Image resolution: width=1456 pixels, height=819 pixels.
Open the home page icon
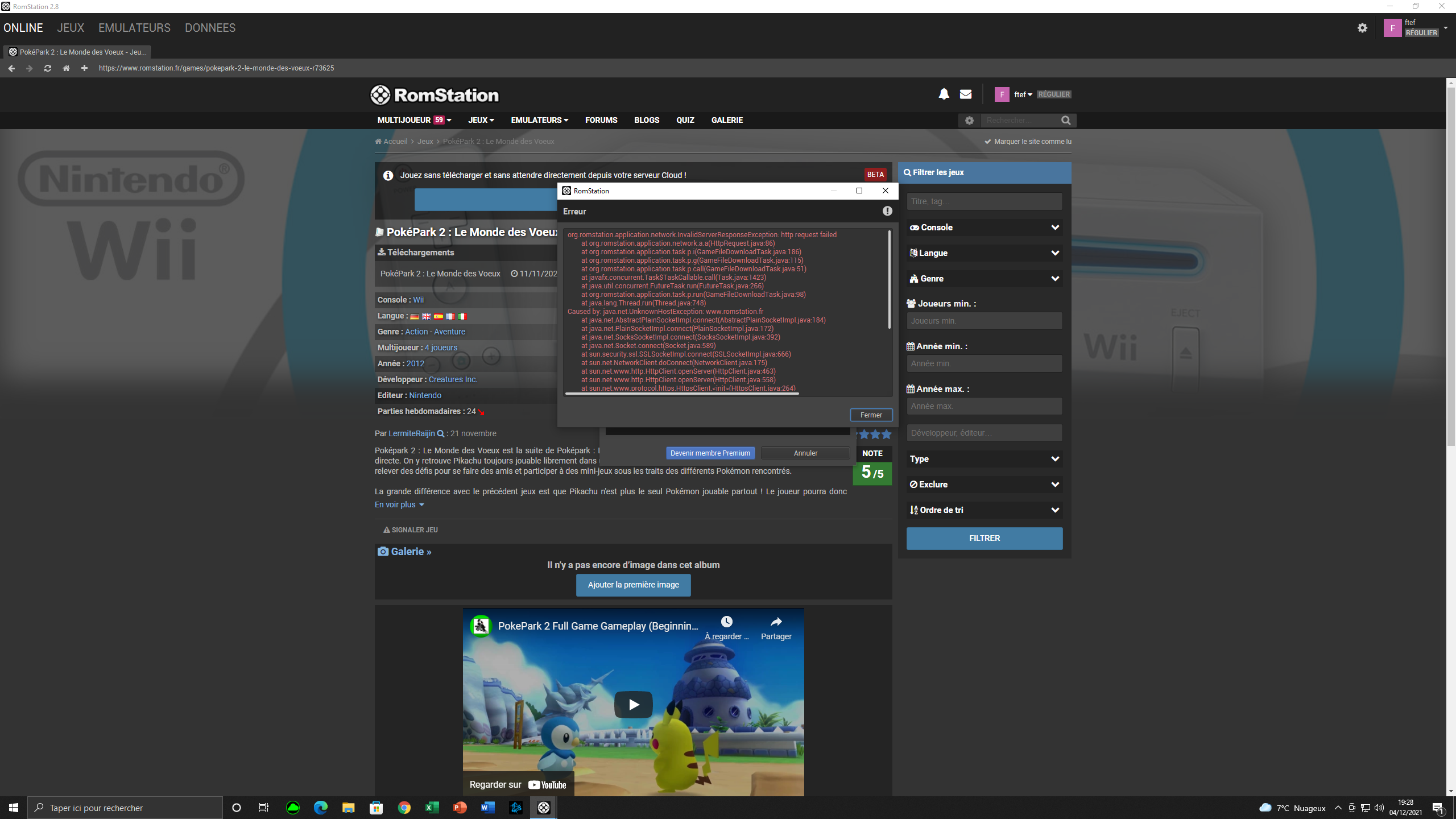tap(66, 68)
